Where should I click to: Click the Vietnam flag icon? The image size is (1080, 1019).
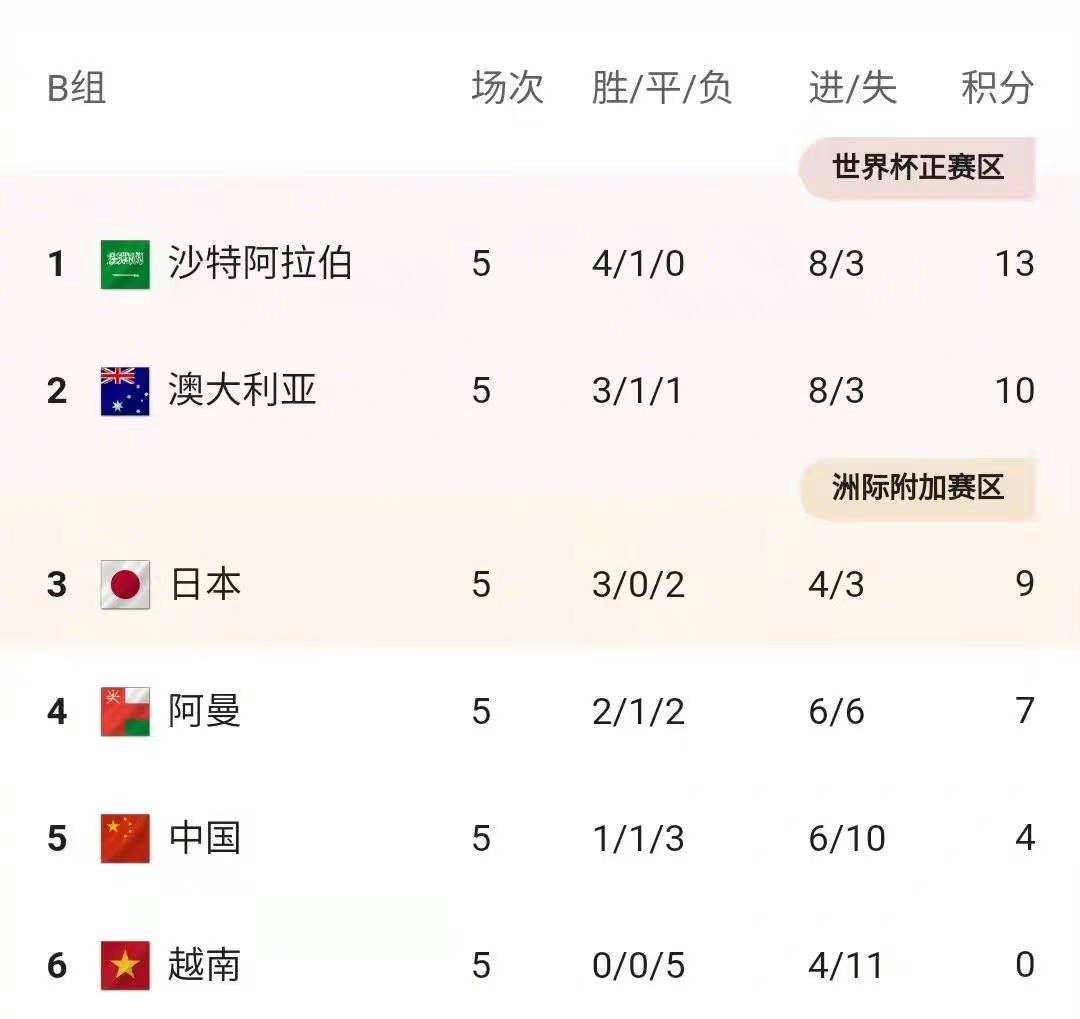125,965
